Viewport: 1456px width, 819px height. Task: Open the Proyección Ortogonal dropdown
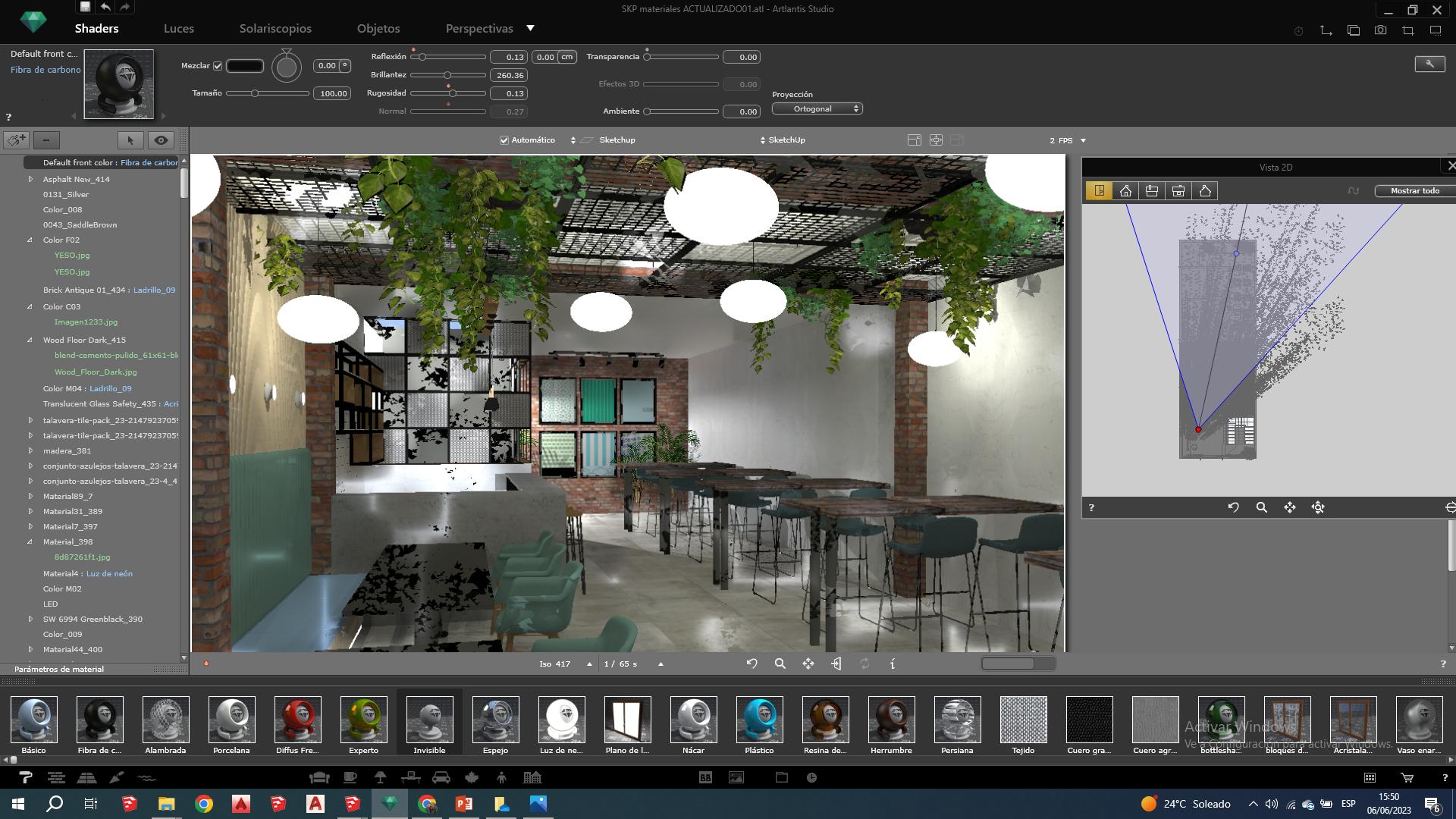click(x=817, y=108)
